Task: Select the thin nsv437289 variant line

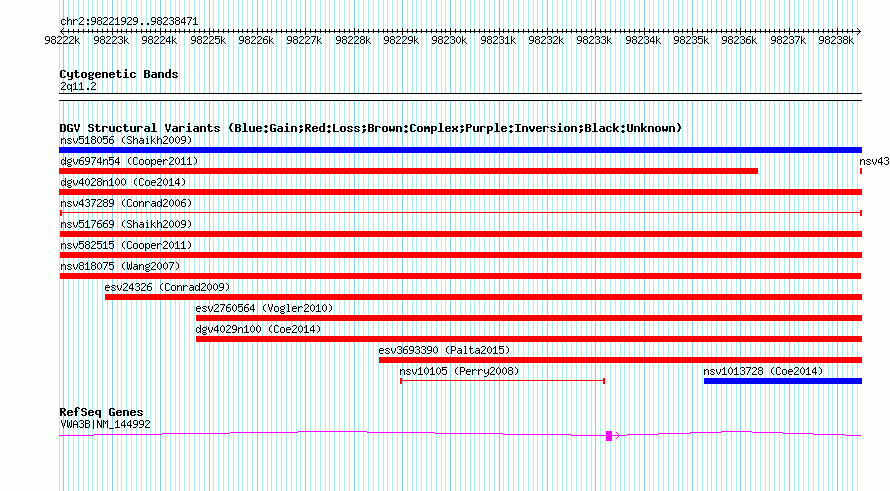Action: click(460, 213)
